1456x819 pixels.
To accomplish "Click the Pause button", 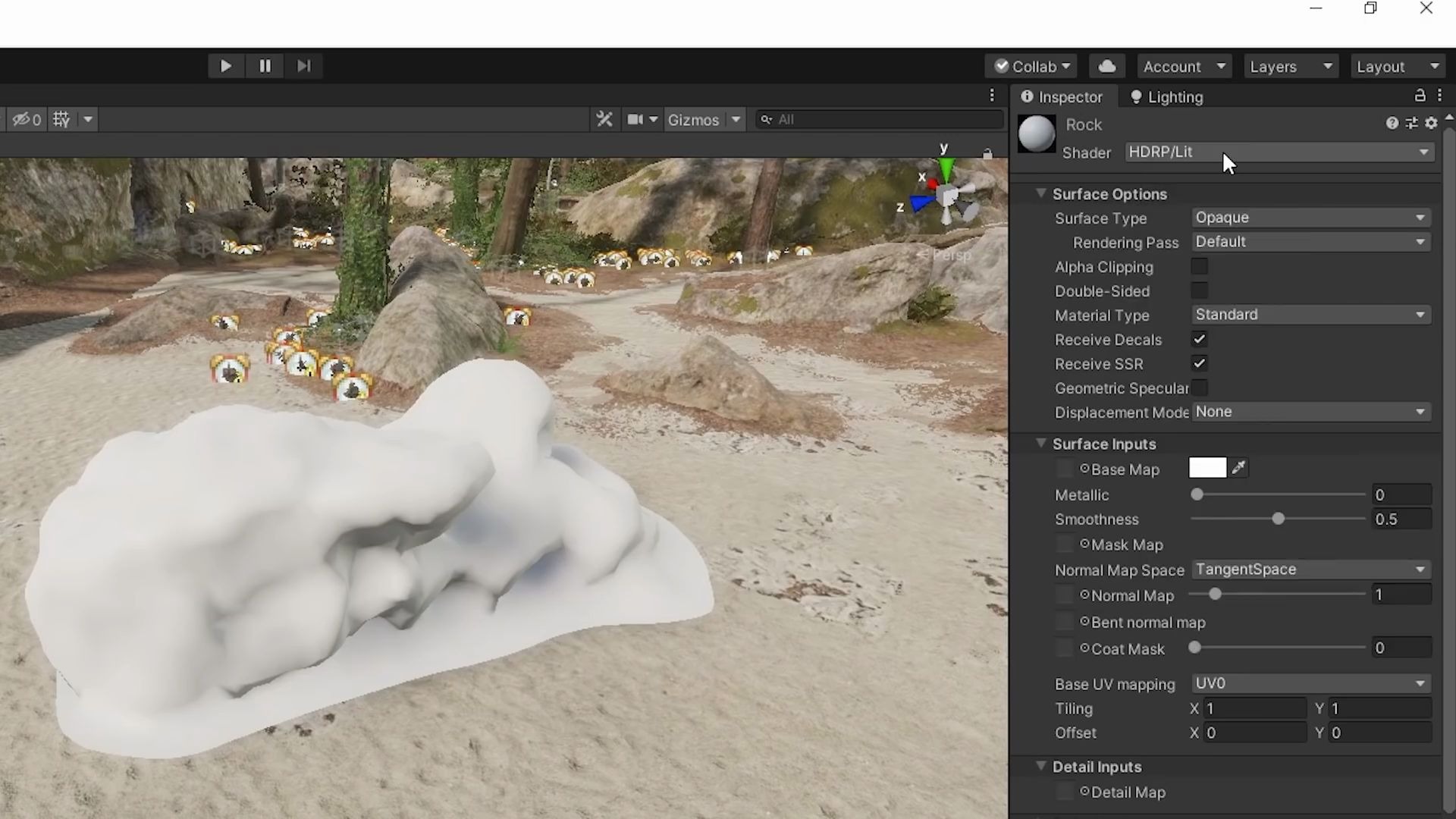I will [x=265, y=66].
